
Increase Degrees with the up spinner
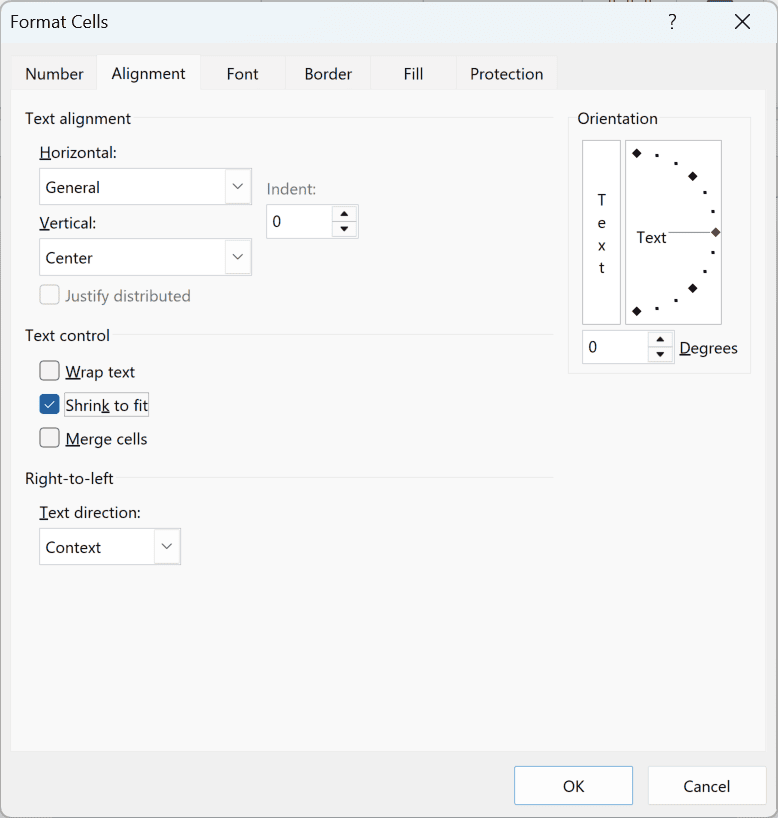point(660,340)
